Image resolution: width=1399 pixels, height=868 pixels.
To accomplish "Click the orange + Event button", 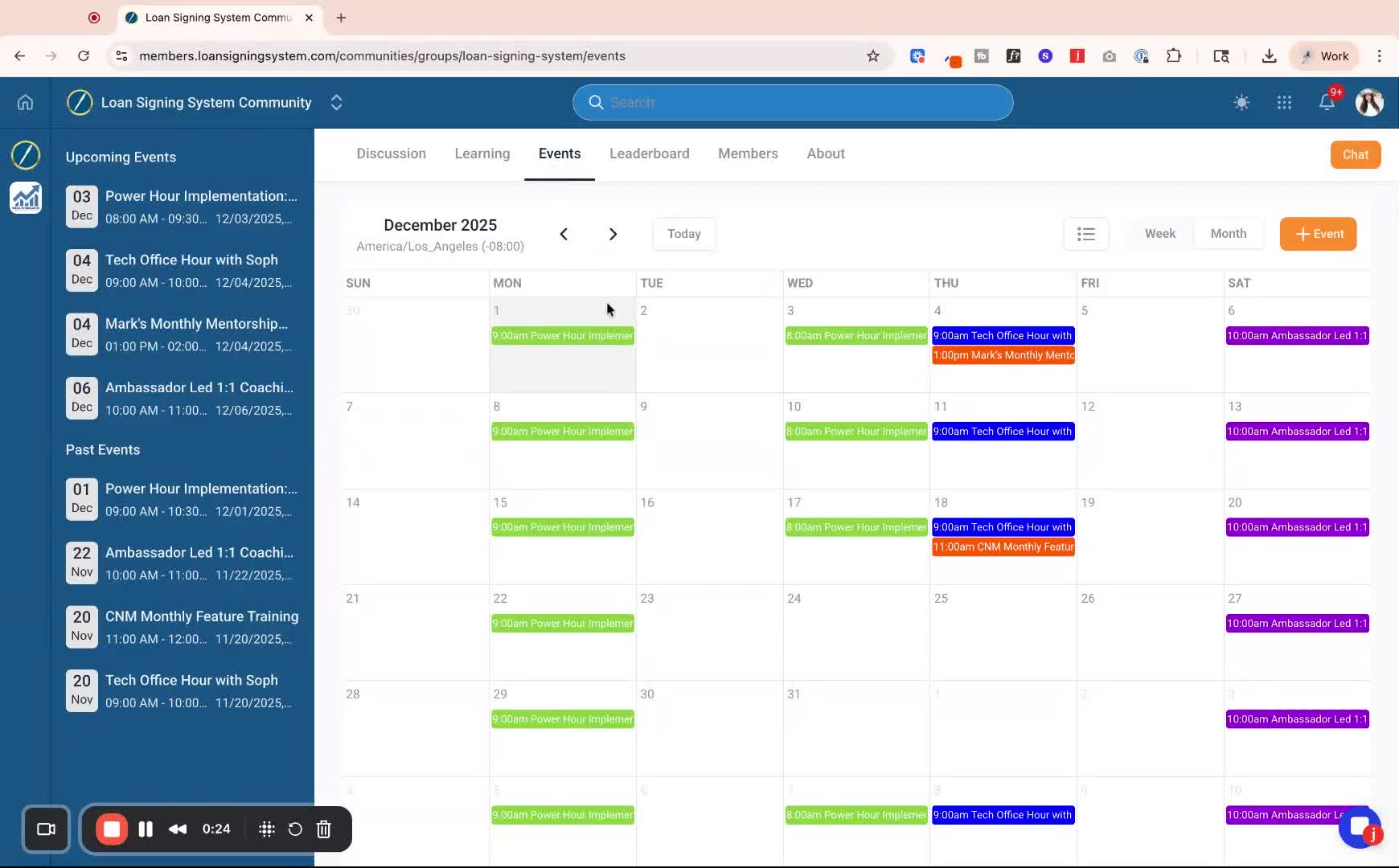I will coord(1318,234).
